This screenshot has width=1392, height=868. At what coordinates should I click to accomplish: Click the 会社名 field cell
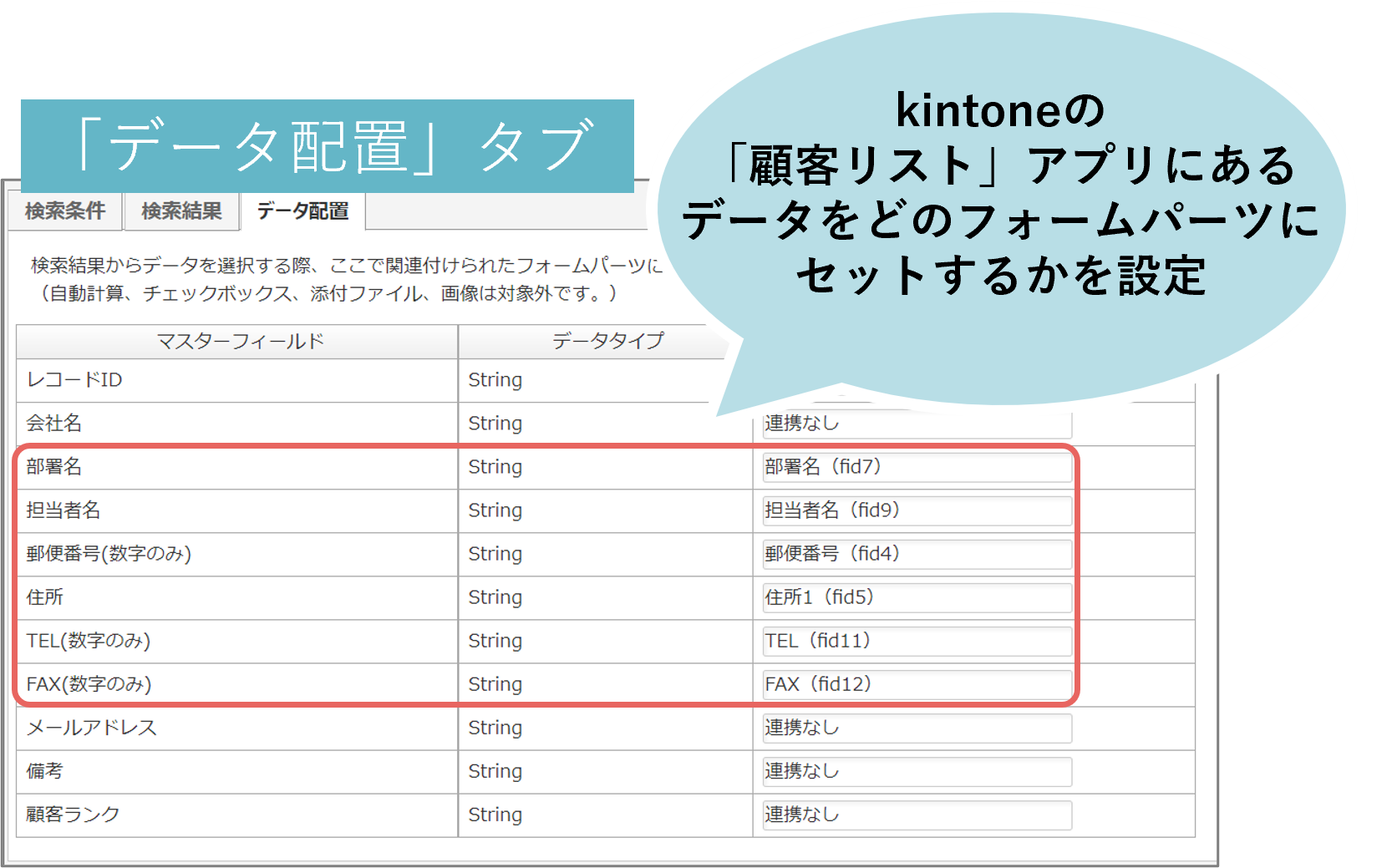coord(237,424)
